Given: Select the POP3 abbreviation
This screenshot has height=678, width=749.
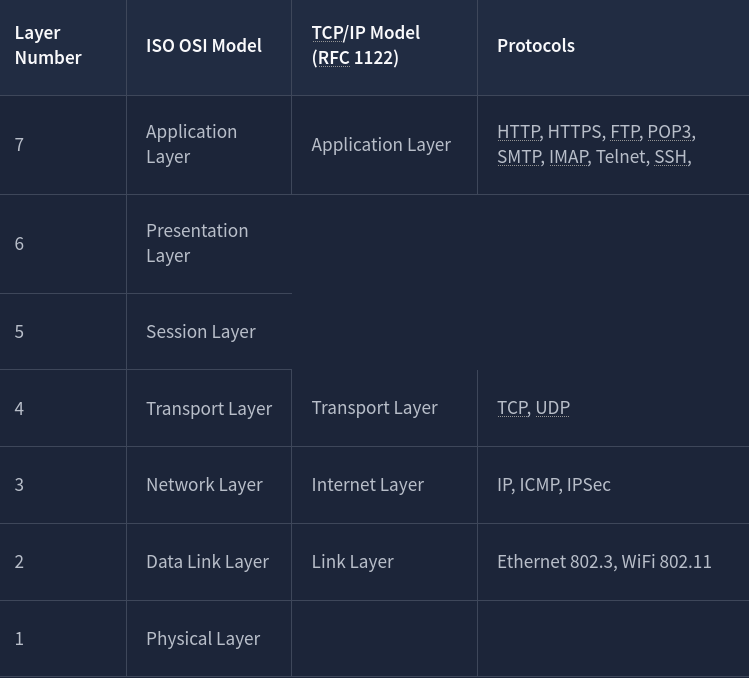Looking at the screenshot, I should [669, 132].
